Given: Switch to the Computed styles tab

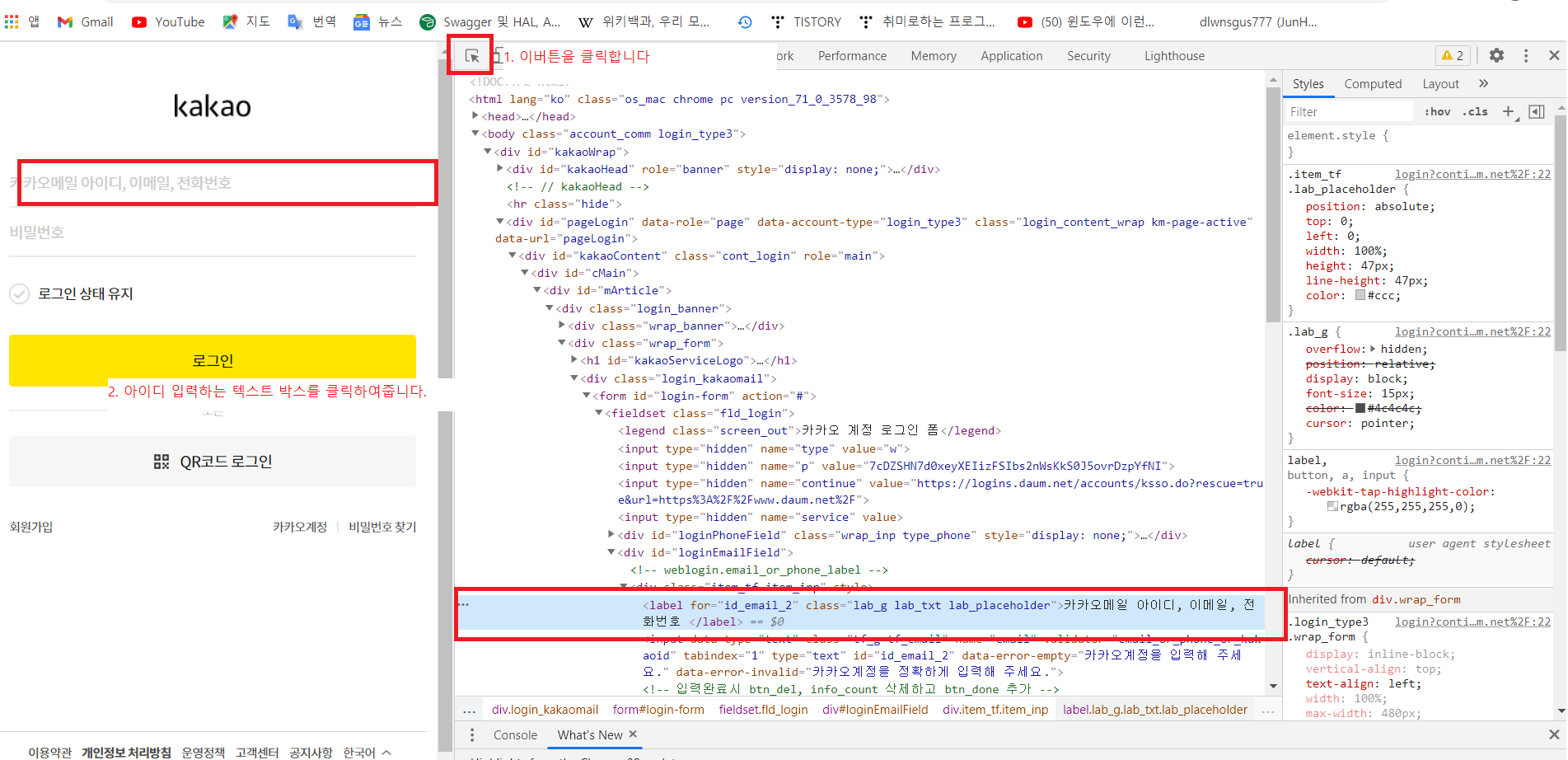Looking at the screenshot, I should (1373, 83).
